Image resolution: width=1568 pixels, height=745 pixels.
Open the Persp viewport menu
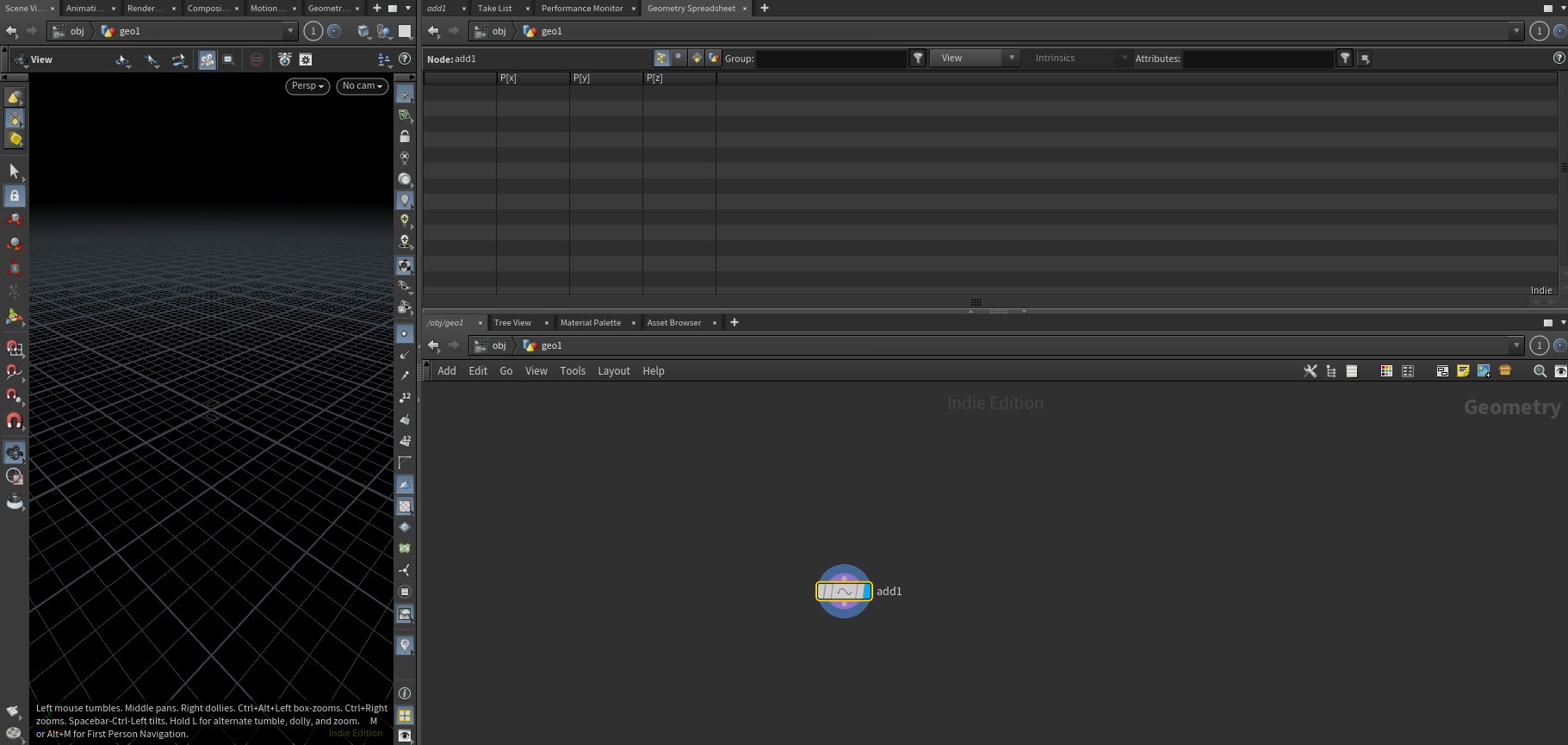[307, 86]
